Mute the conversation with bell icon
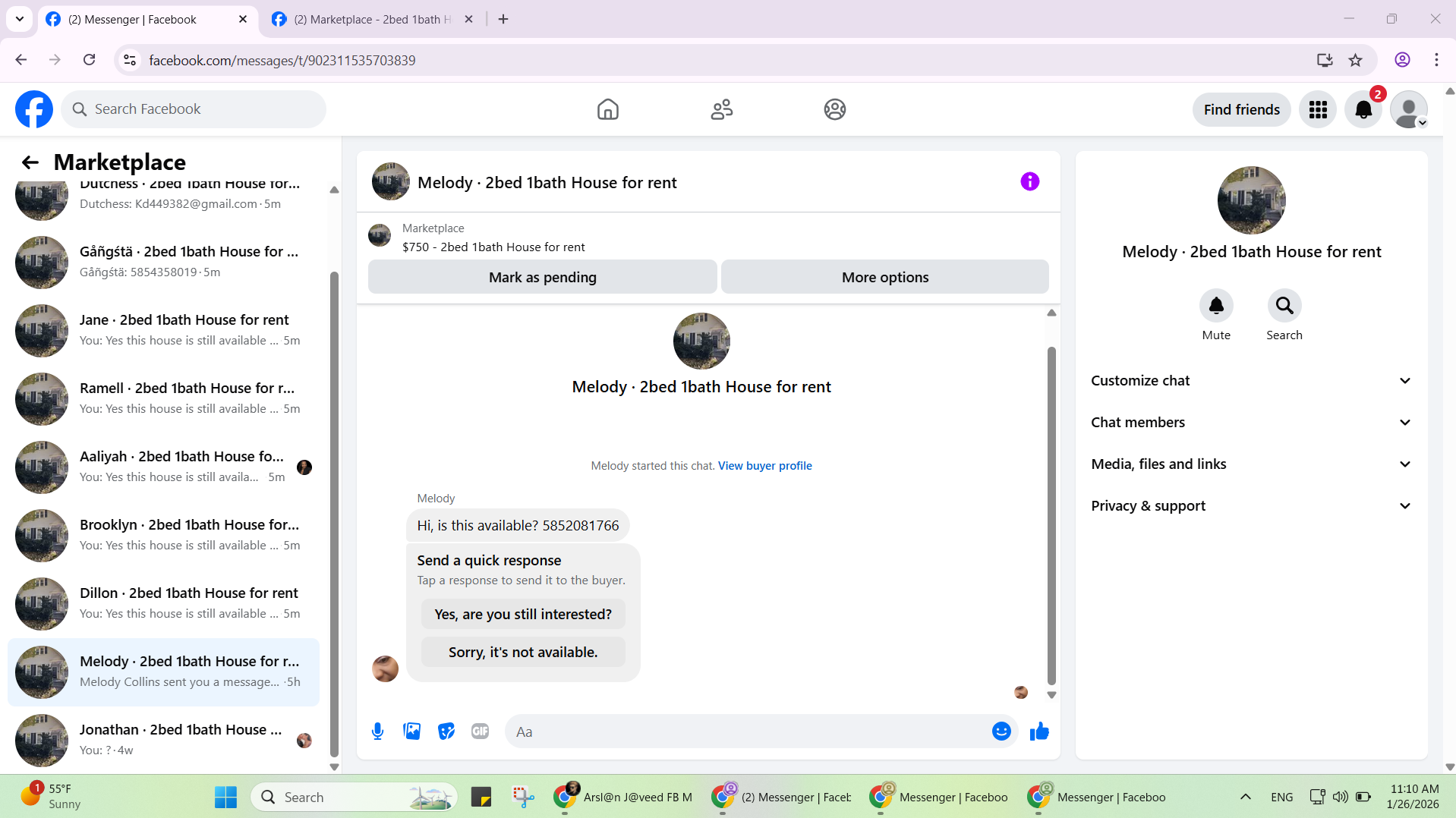Image resolution: width=1456 pixels, height=818 pixels. pyautogui.click(x=1216, y=306)
